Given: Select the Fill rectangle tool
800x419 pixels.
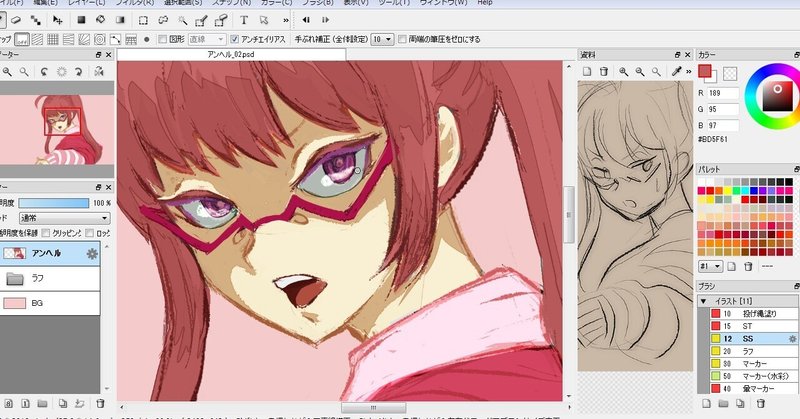Looking at the screenshot, I should pyautogui.click(x=81, y=20).
